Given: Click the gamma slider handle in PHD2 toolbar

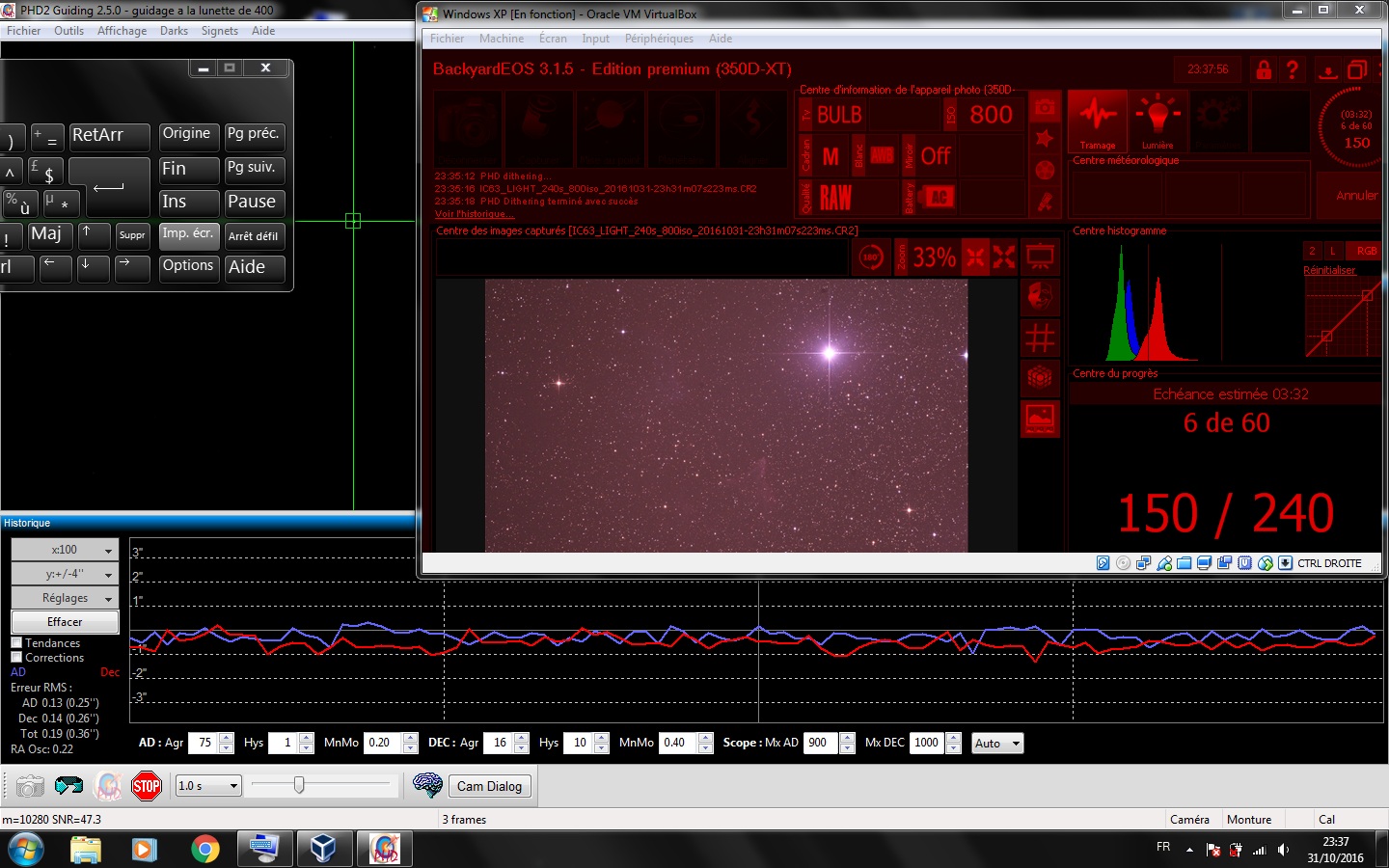Looking at the screenshot, I should click(299, 785).
